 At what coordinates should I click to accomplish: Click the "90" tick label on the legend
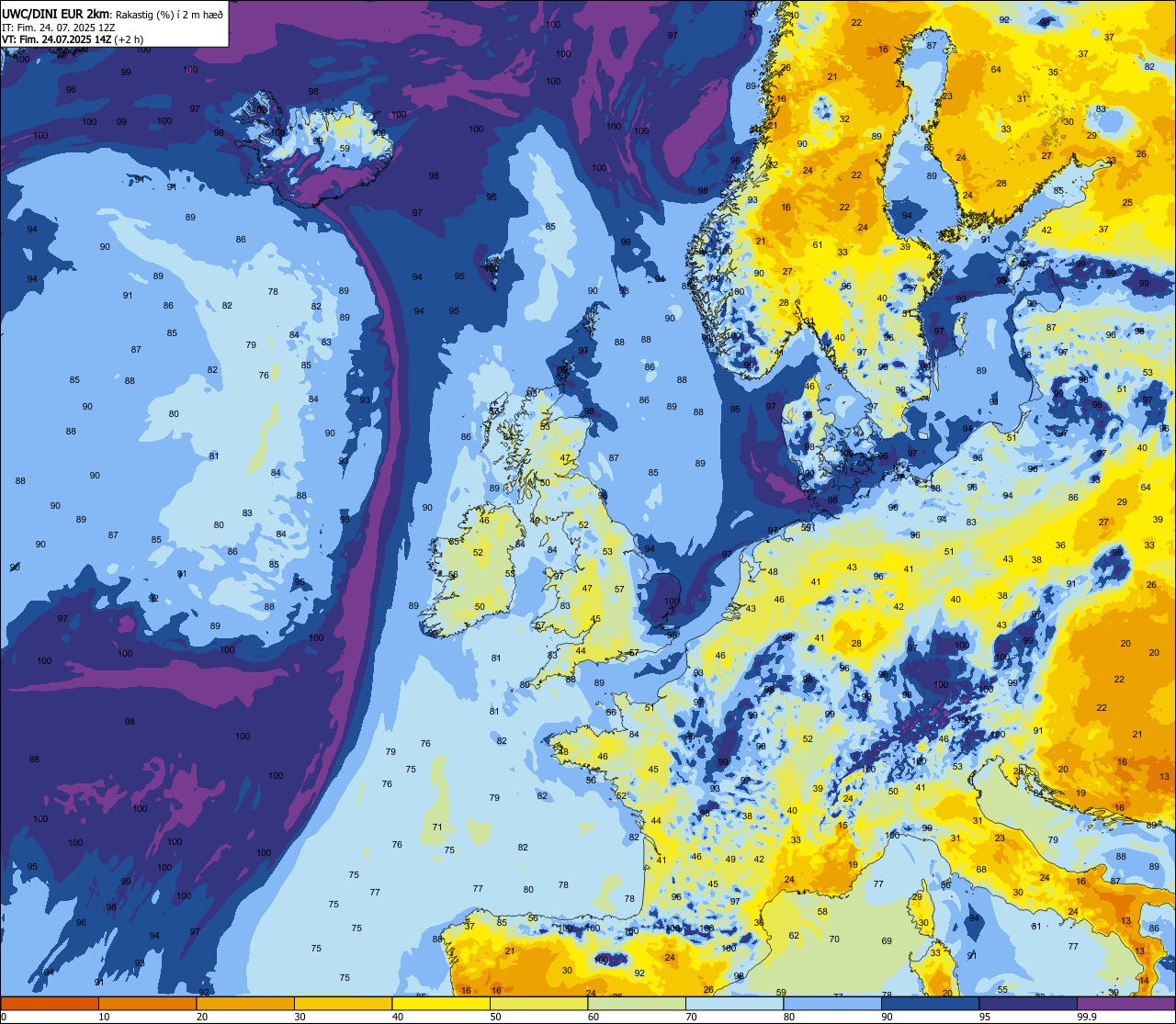point(887,1017)
